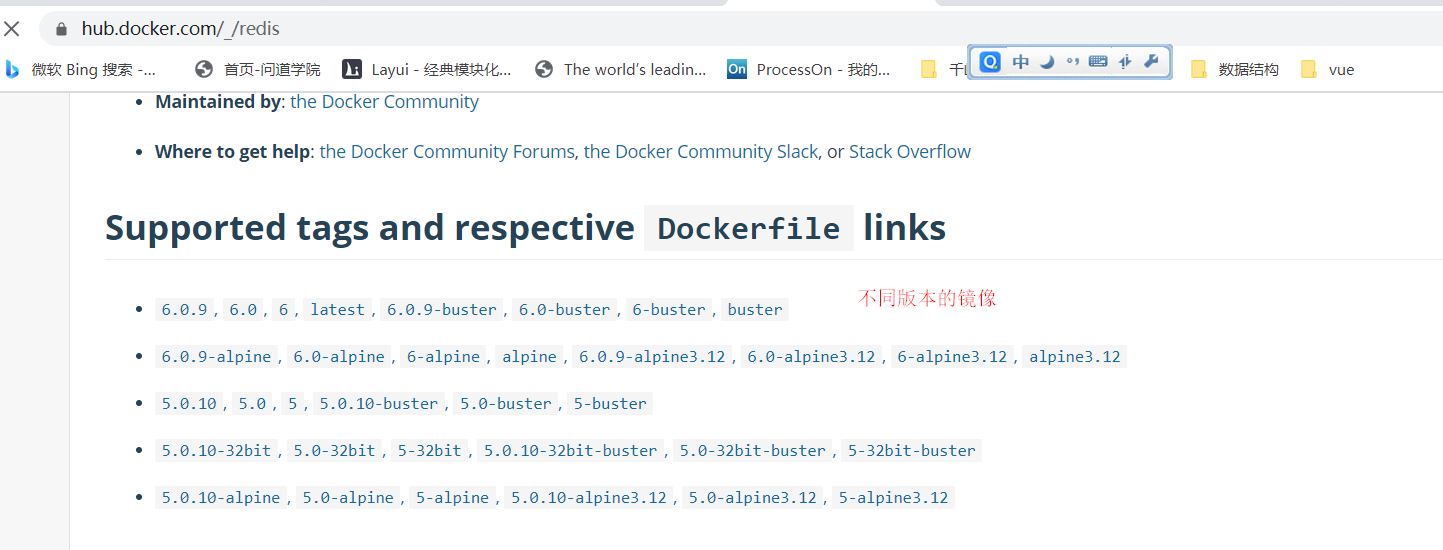Click the IME soft keyboard icon
Viewport: 1443px width, 550px height.
[x=1098, y=62]
